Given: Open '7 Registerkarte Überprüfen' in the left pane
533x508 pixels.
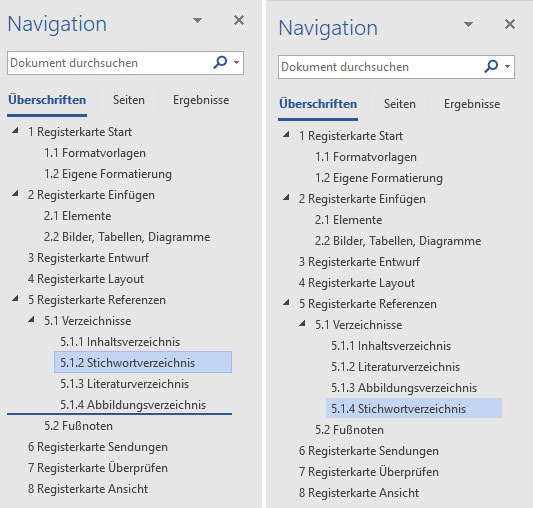Looking at the screenshot, I should click(98, 468).
